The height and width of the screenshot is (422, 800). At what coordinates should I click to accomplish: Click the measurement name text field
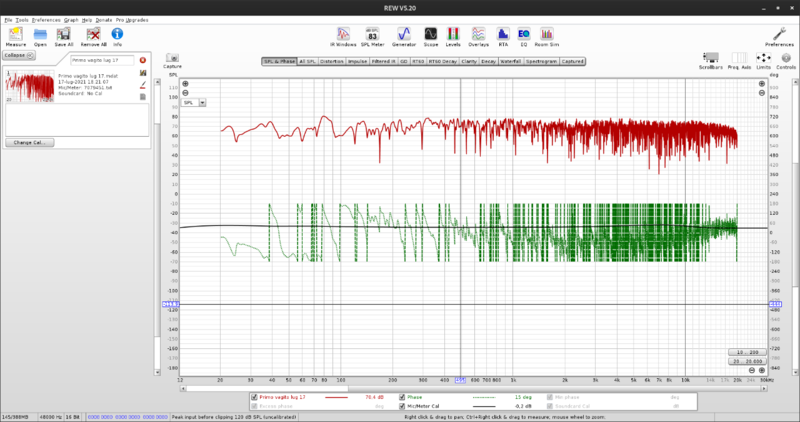(x=100, y=61)
